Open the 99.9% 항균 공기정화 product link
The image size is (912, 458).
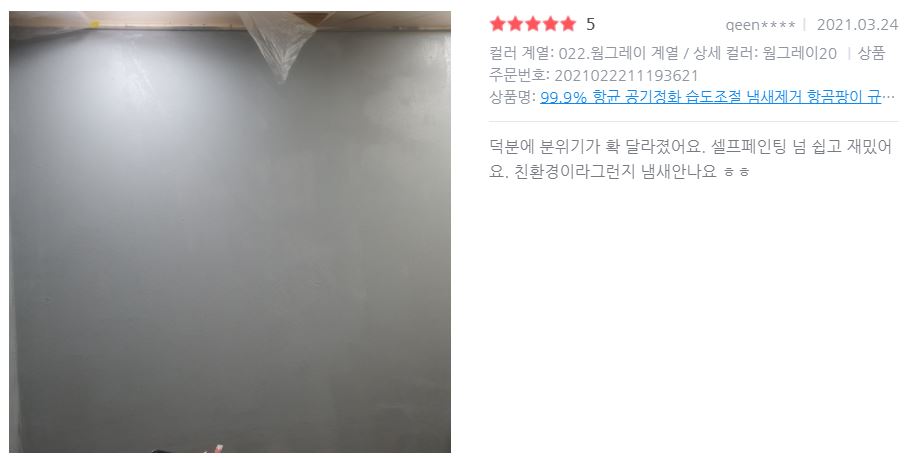coord(710,97)
